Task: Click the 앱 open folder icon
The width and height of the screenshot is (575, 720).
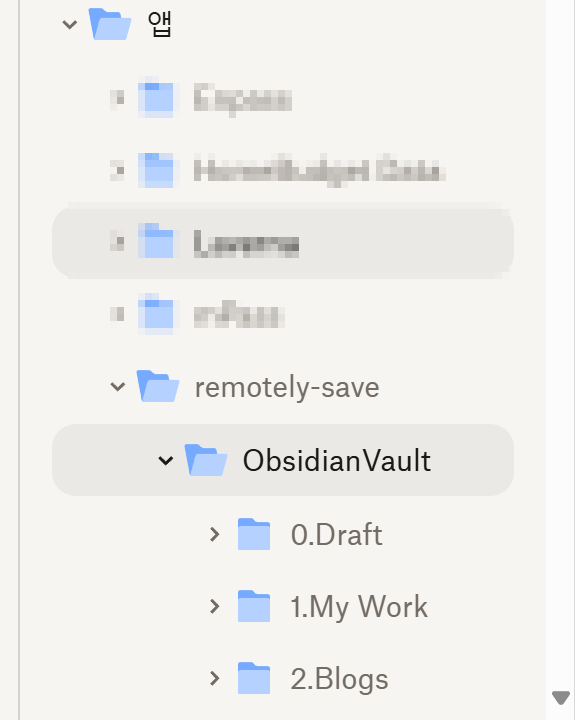Action: point(110,24)
